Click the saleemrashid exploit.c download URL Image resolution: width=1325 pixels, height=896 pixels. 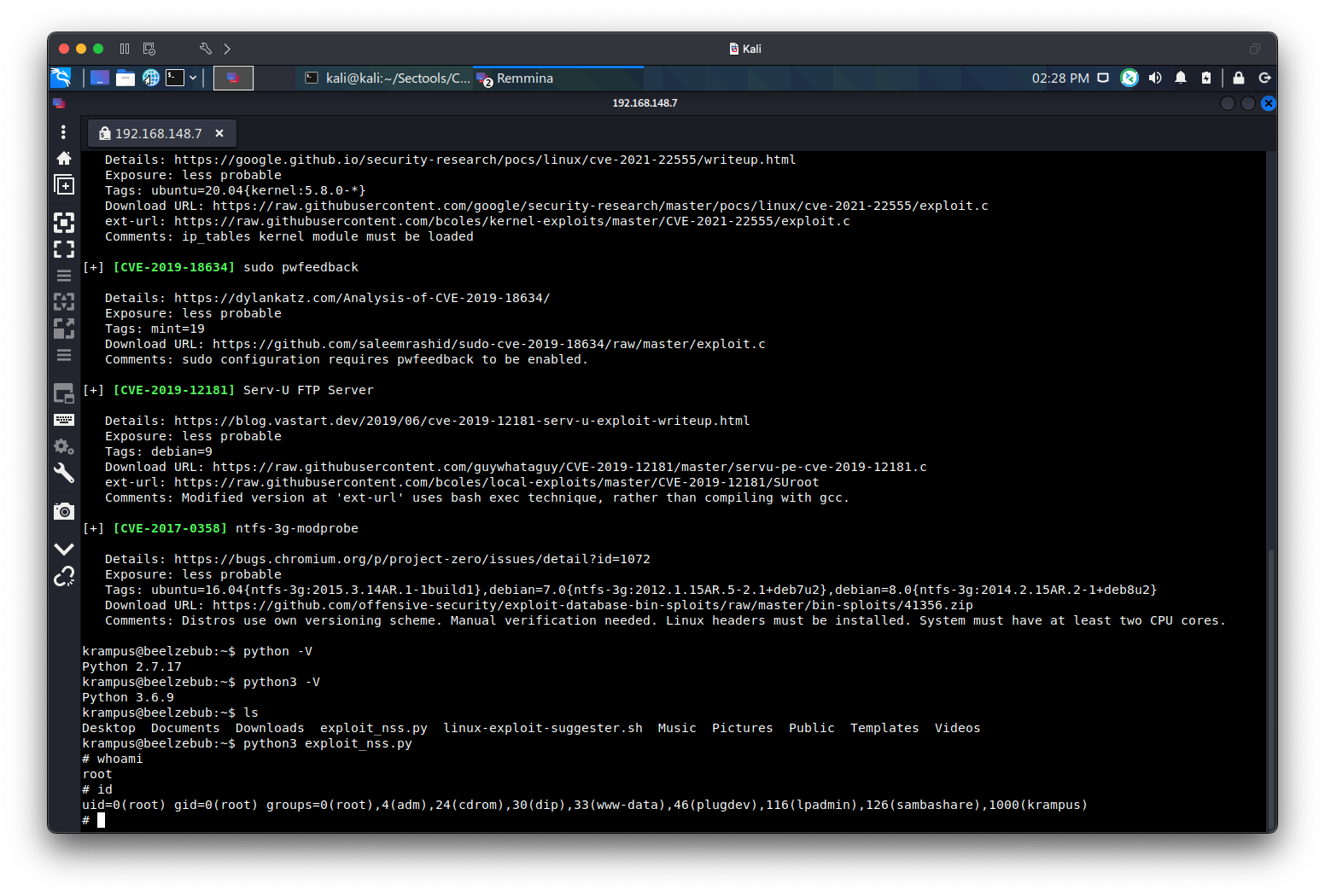[x=489, y=344]
